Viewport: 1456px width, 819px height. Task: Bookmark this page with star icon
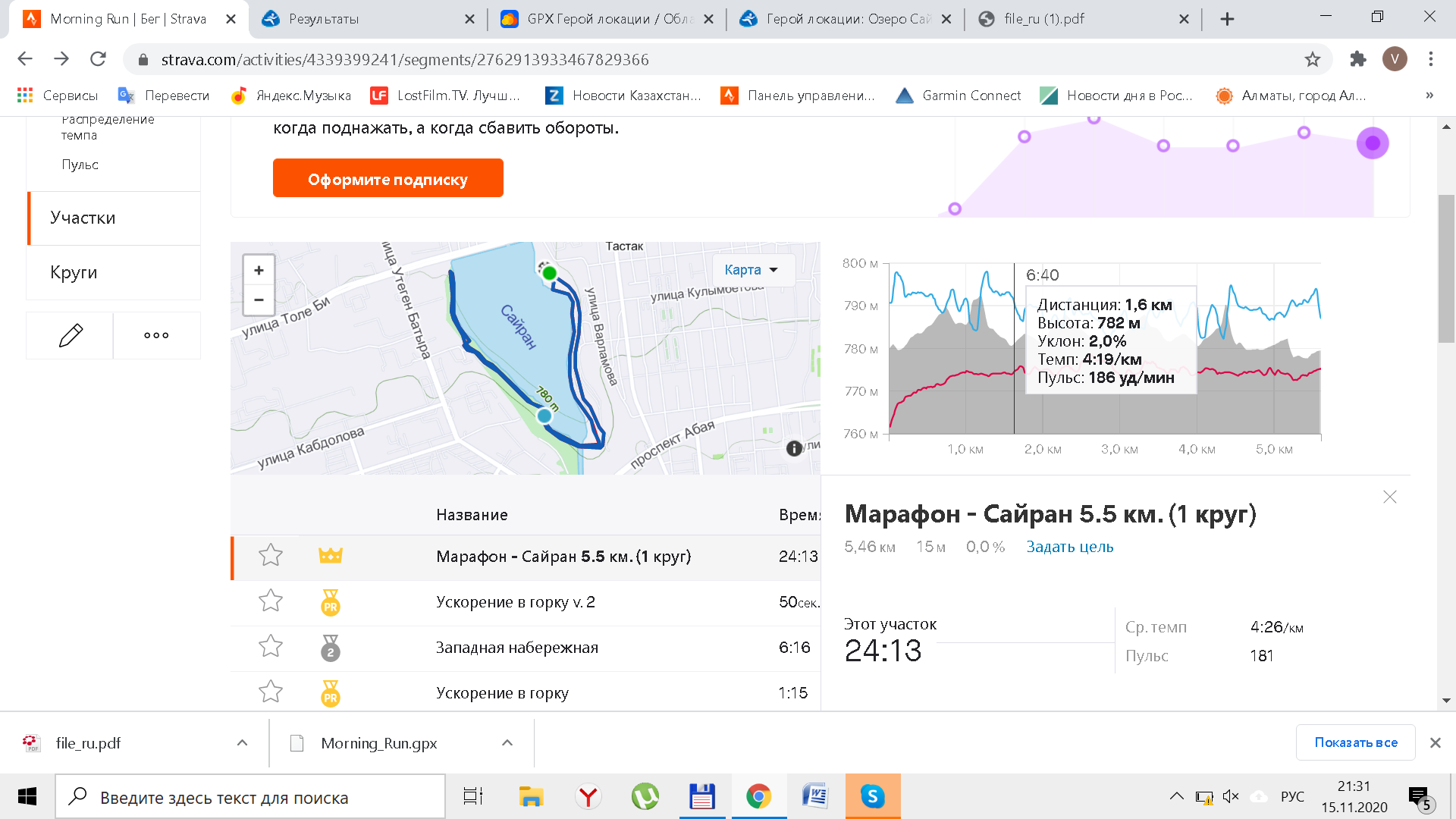(1312, 59)
